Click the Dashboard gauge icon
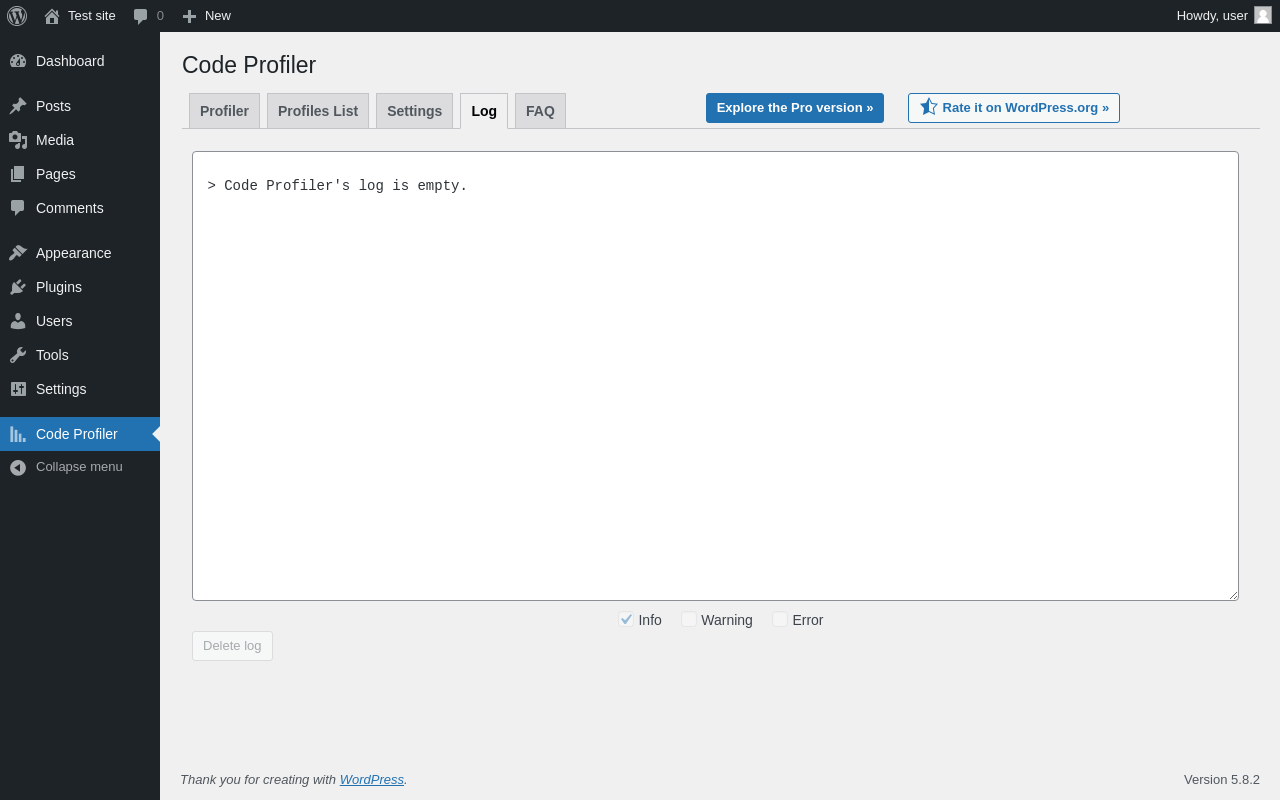This screenshot has height=800, width=1280. 18,61
